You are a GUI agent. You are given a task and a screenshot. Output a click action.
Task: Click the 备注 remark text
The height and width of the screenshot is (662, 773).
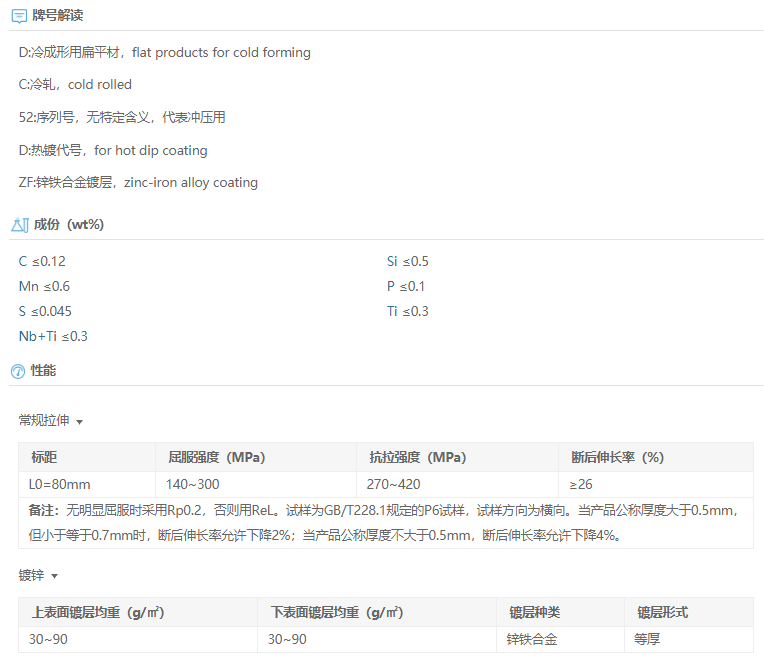click(386, 523)
